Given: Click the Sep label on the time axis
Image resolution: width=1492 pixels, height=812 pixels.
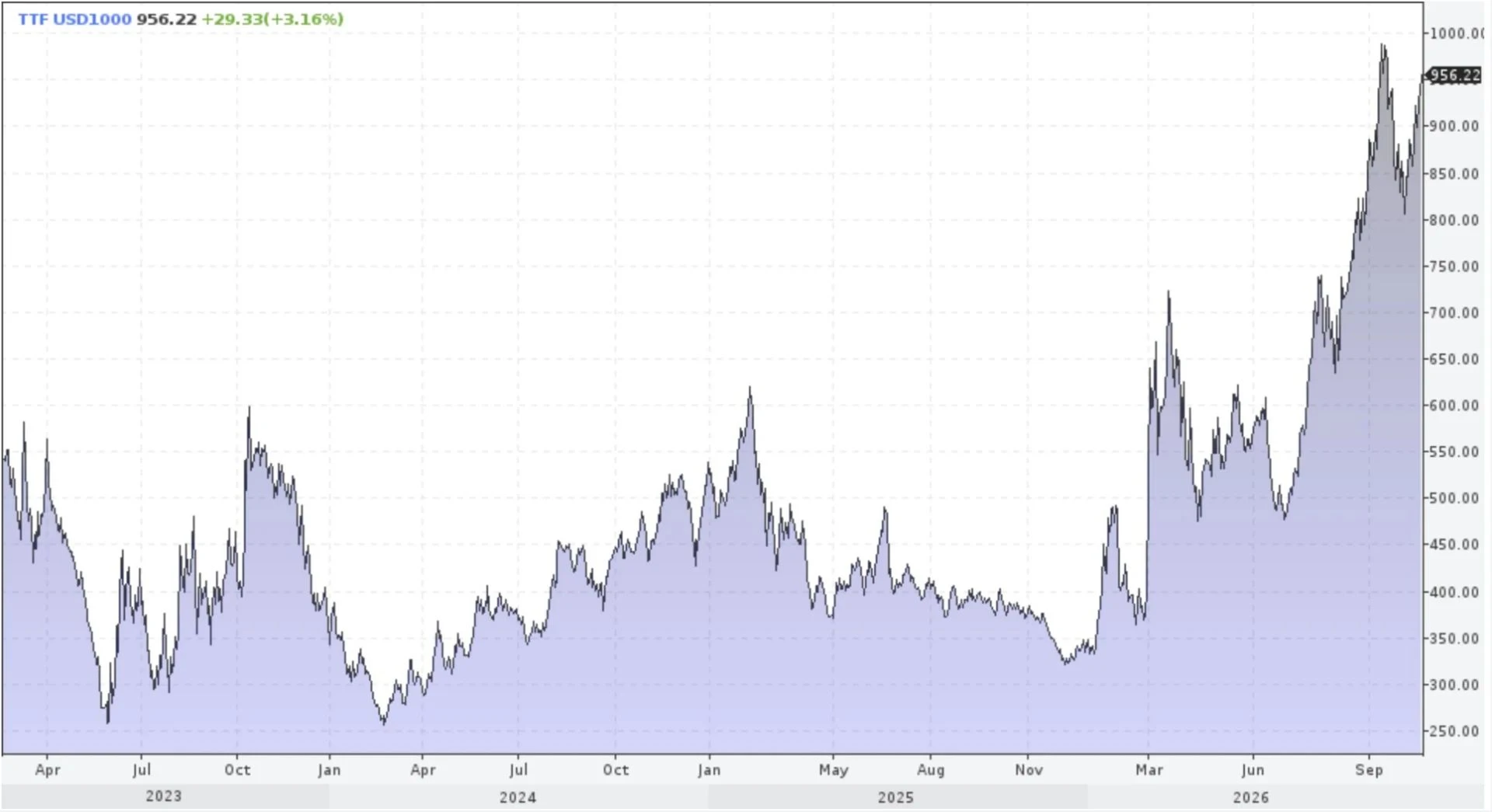Looking at the screenshot, I should [1369, 770].
